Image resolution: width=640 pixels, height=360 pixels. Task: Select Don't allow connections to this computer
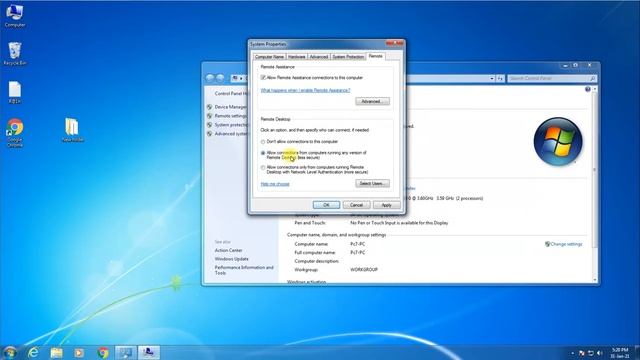[263, 142]
